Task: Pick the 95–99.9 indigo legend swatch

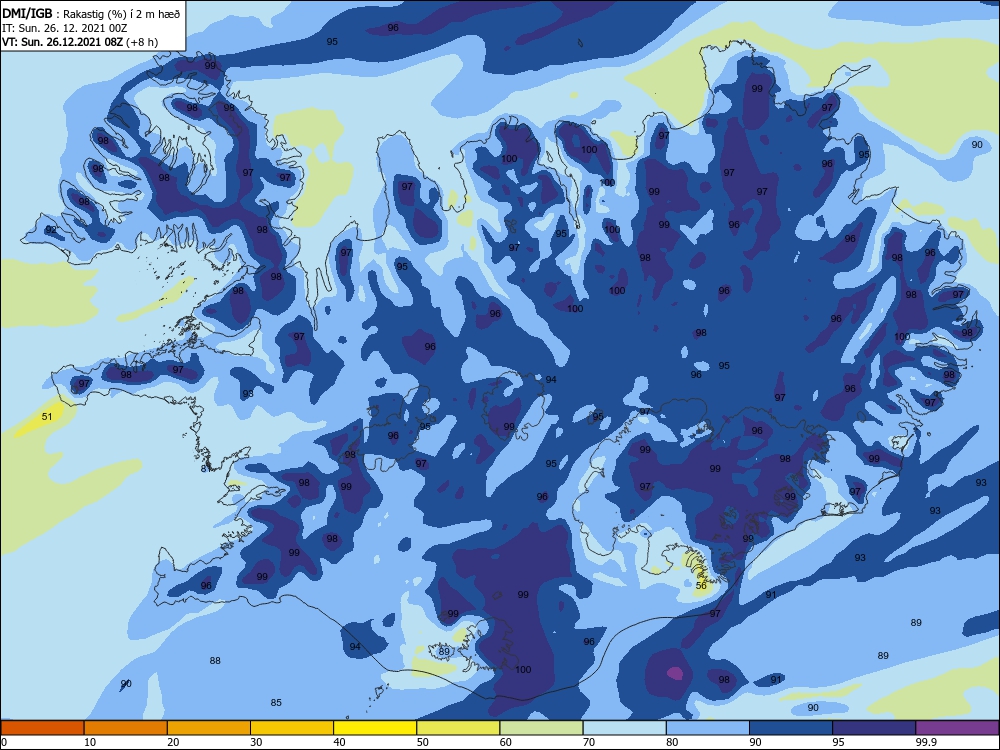Action: 874,728
